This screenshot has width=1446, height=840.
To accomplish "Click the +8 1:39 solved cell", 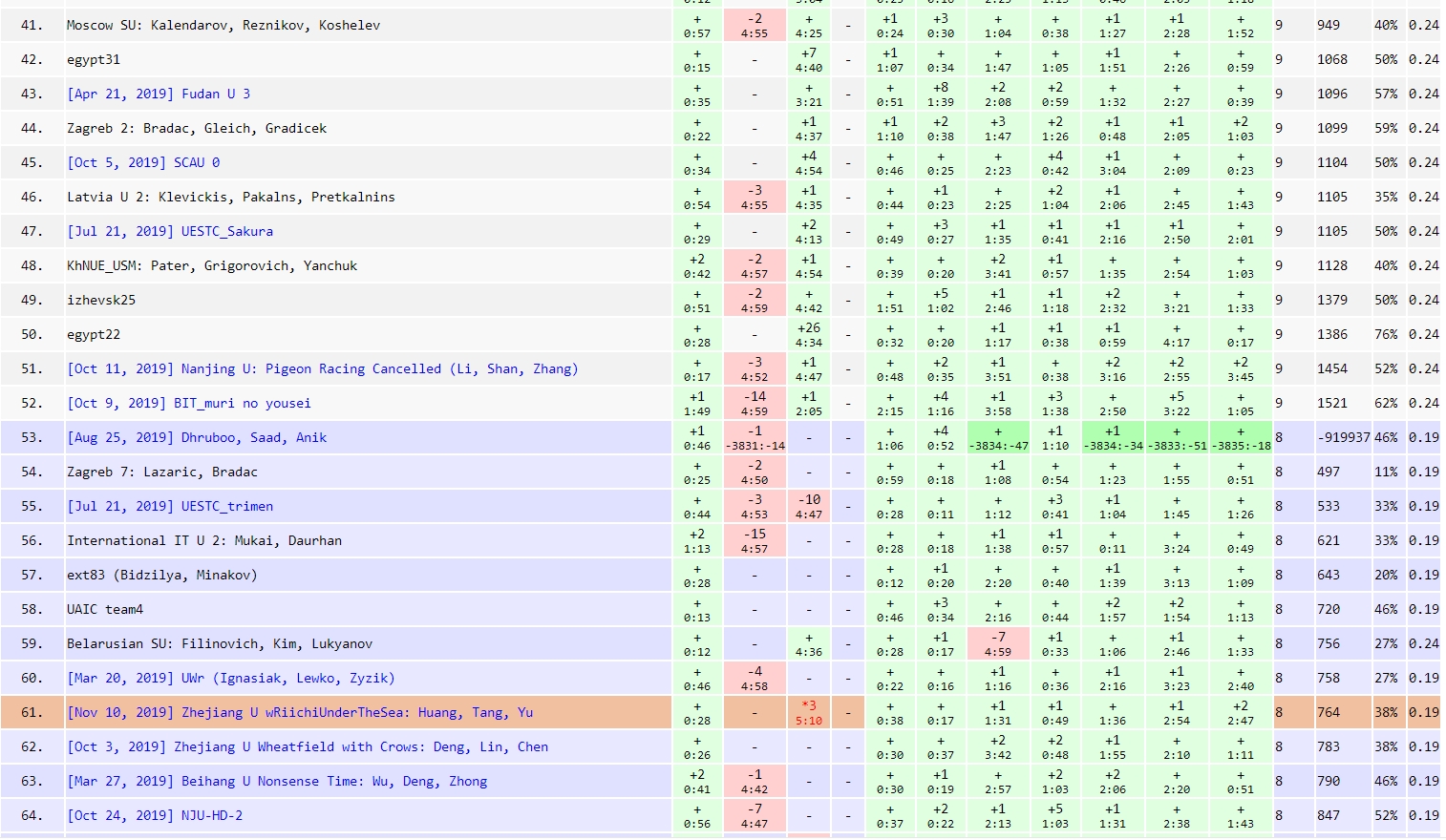I will [x=940, y=94].
